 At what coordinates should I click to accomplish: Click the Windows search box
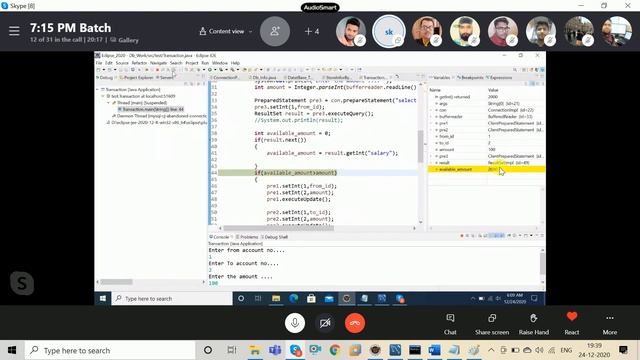click(110, 350)
